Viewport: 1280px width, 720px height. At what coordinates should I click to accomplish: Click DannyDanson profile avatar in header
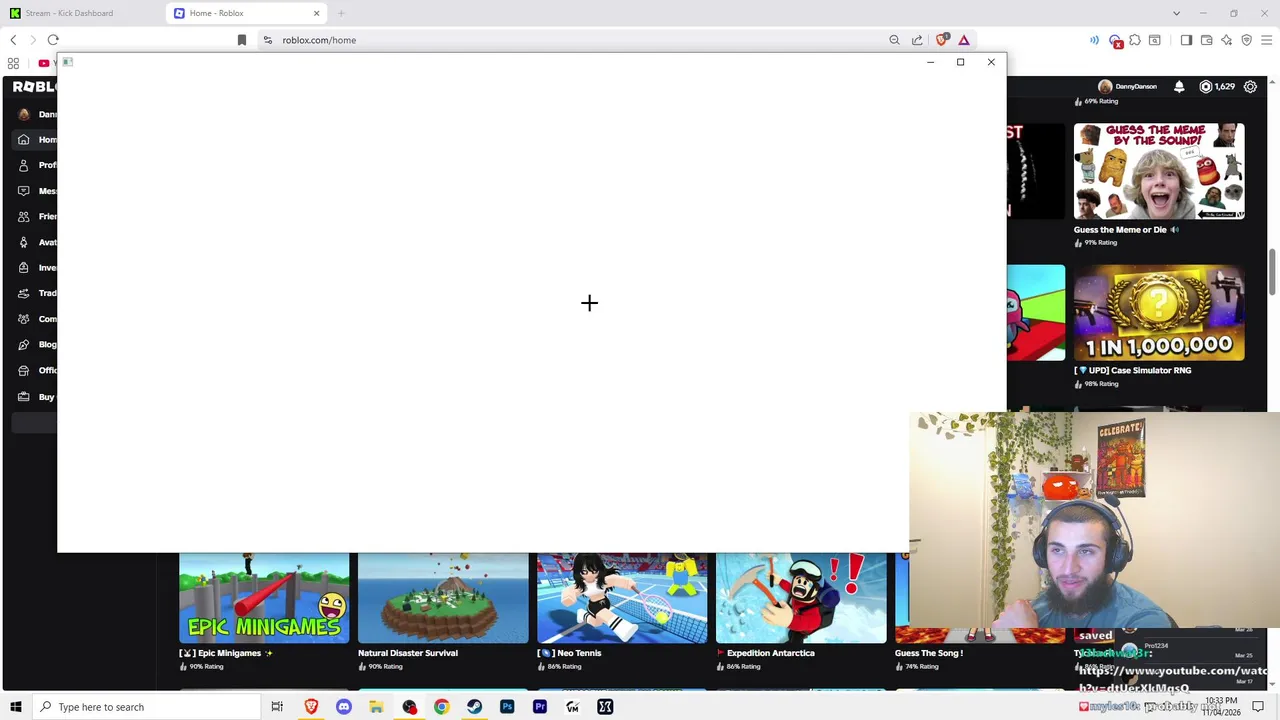(x=1105, y=87)
